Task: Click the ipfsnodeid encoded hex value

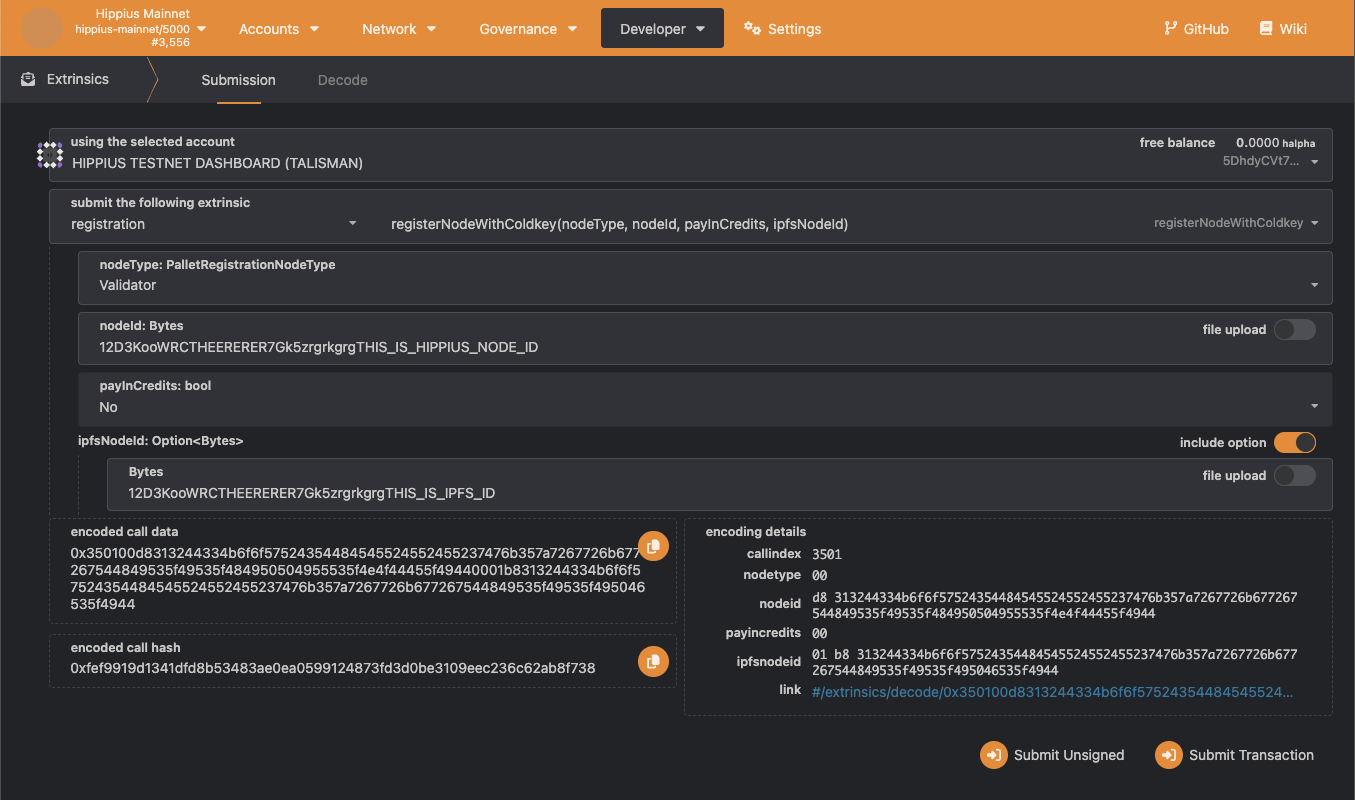Action: pos(1055,662)
